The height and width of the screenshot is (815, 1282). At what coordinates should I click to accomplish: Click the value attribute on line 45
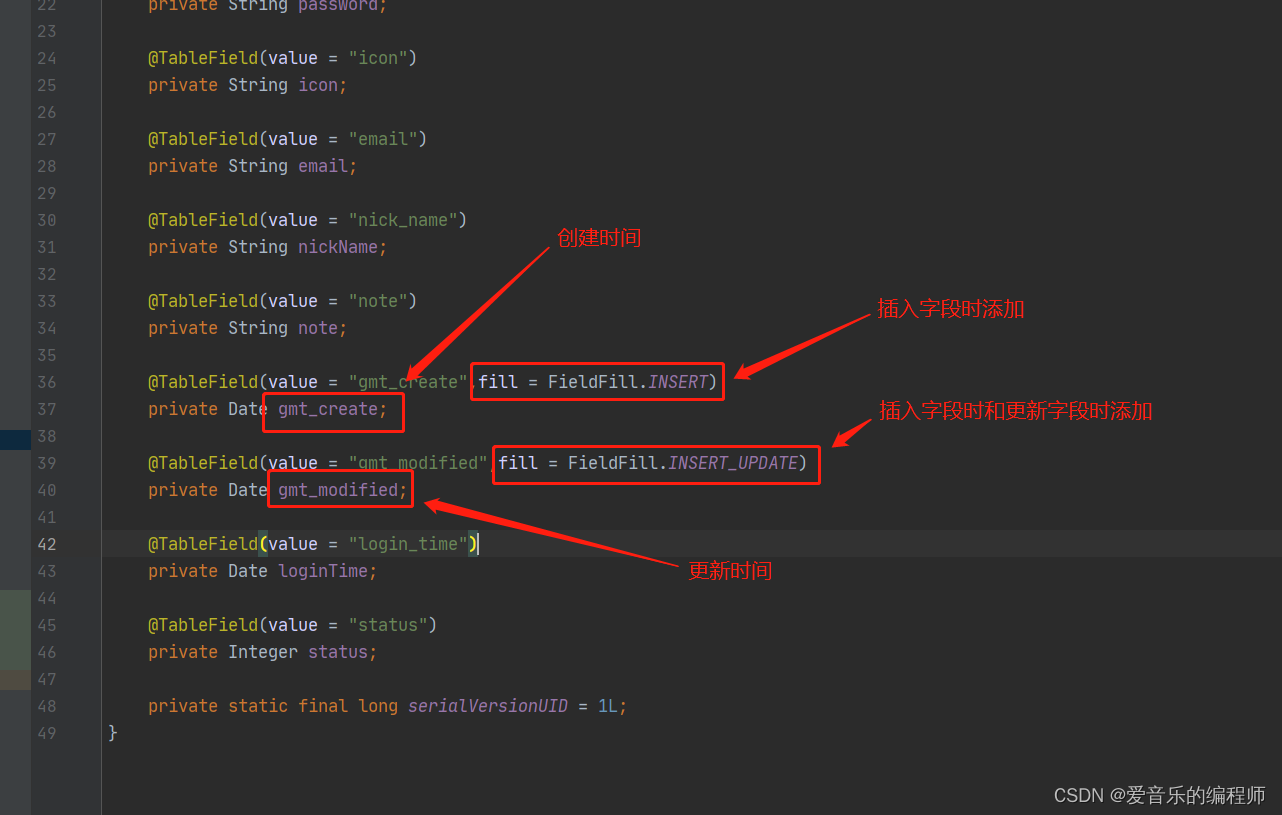[293, 625]
